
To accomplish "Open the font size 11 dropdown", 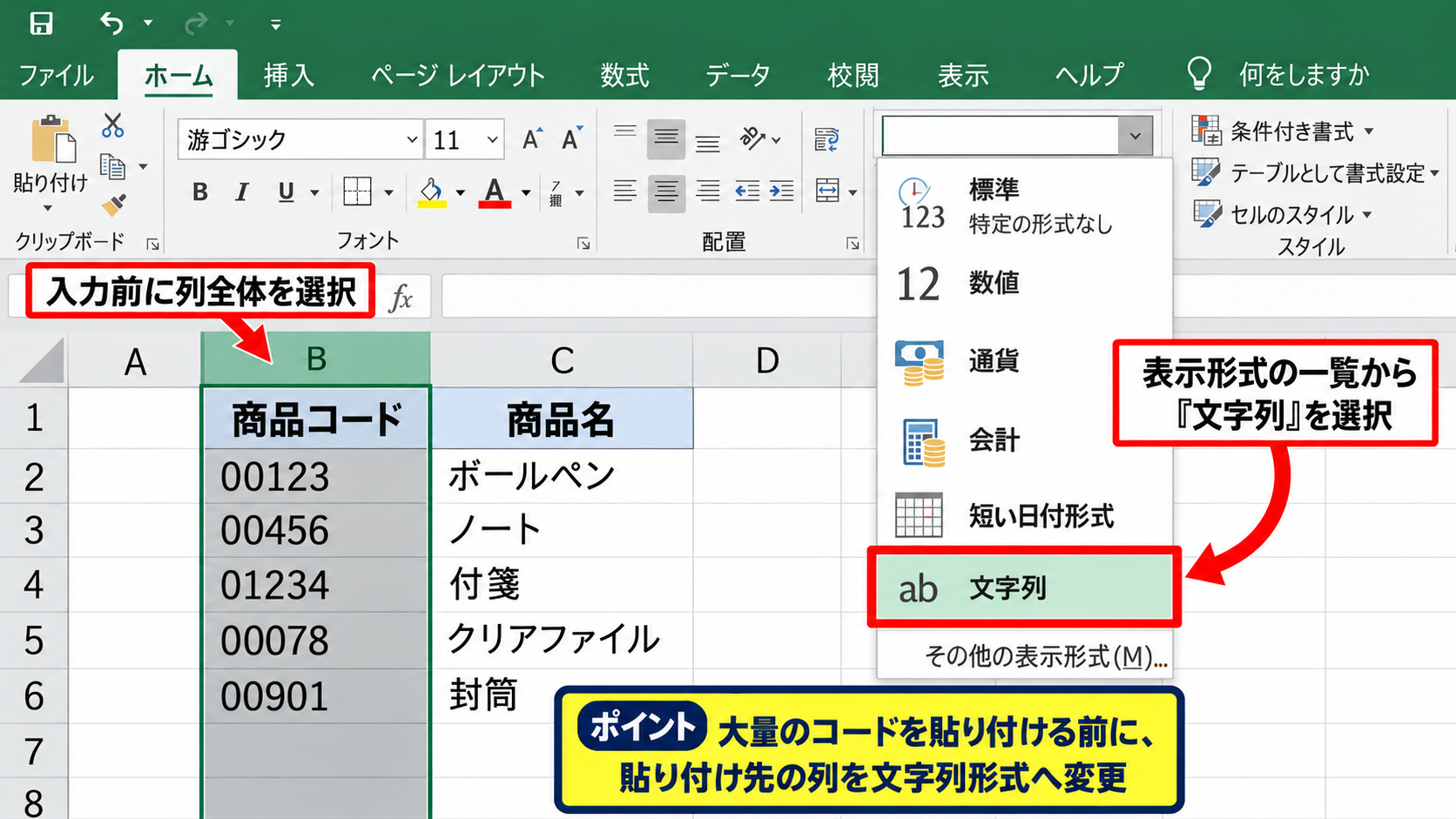I will [492, 139].
